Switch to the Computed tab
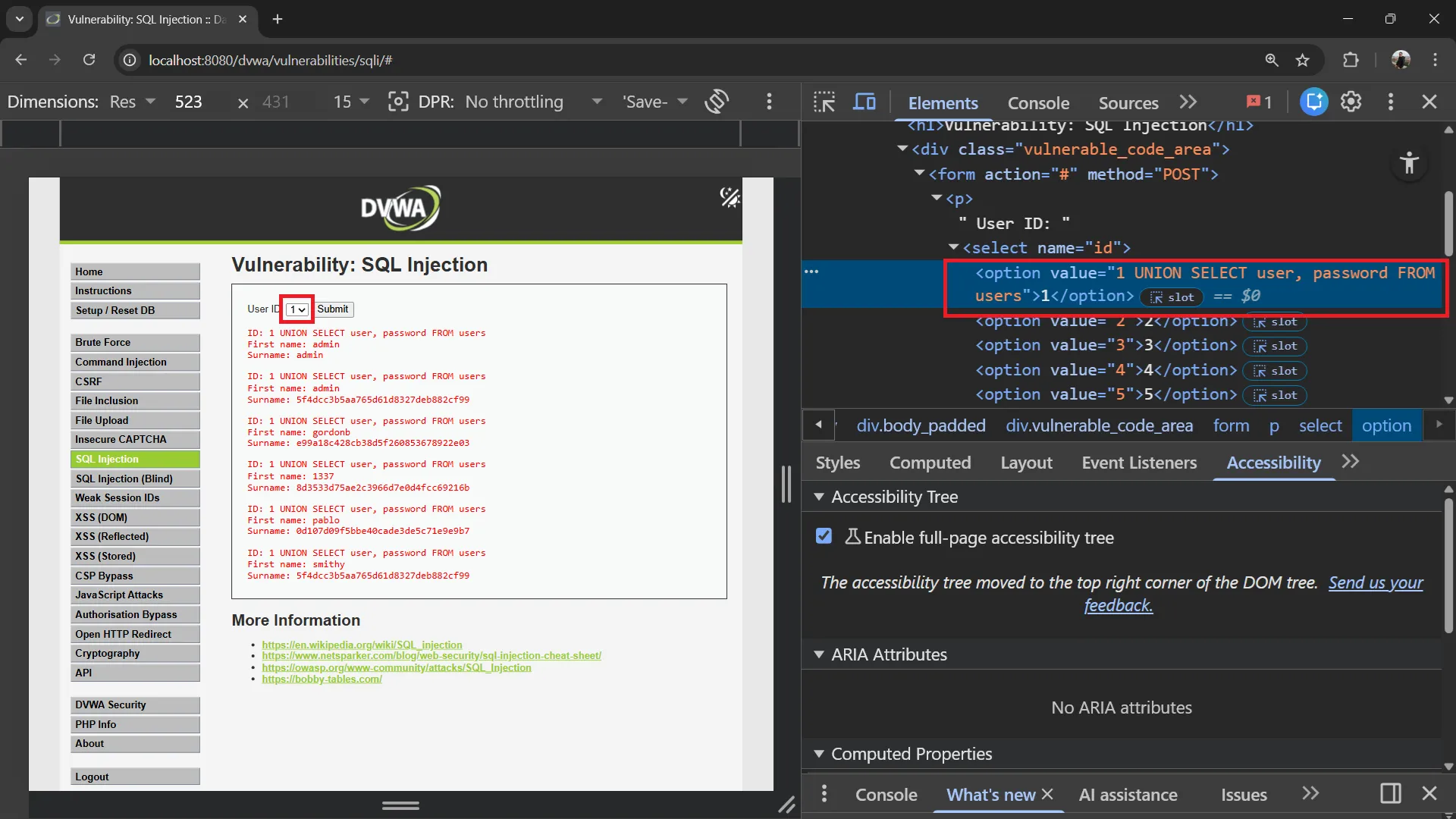The width and height of the screenshot is (1456, 819). (930, 463)
